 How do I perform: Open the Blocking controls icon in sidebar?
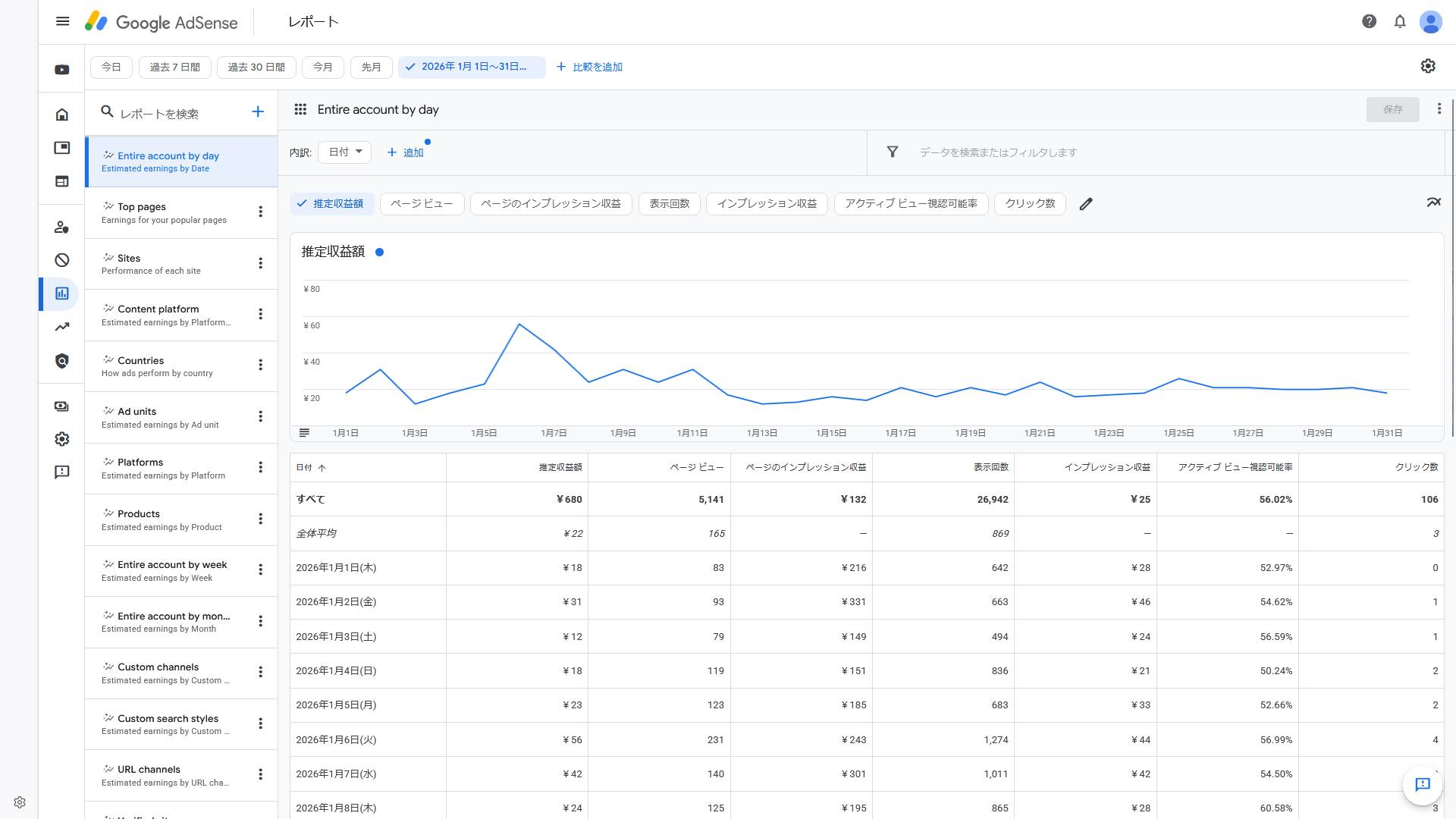tap(61, 259)
